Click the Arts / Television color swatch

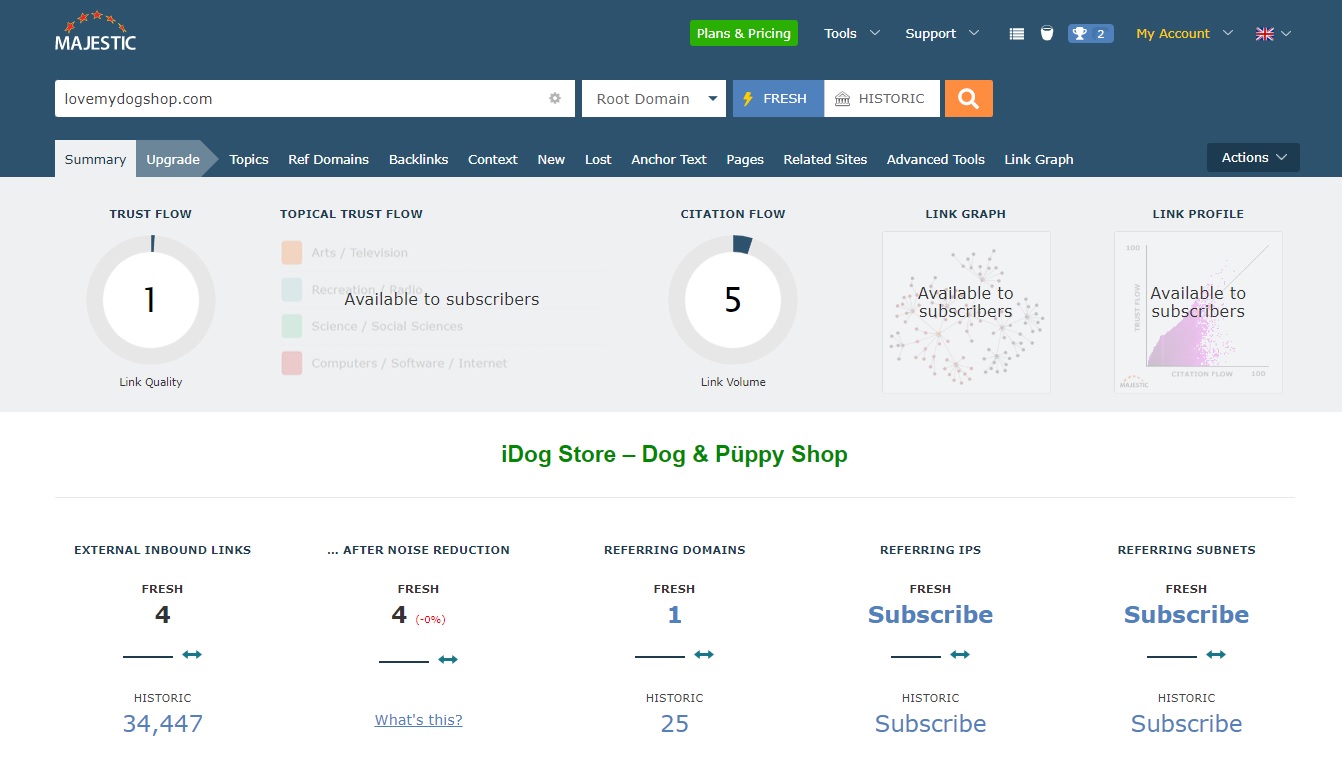point(292,252)
